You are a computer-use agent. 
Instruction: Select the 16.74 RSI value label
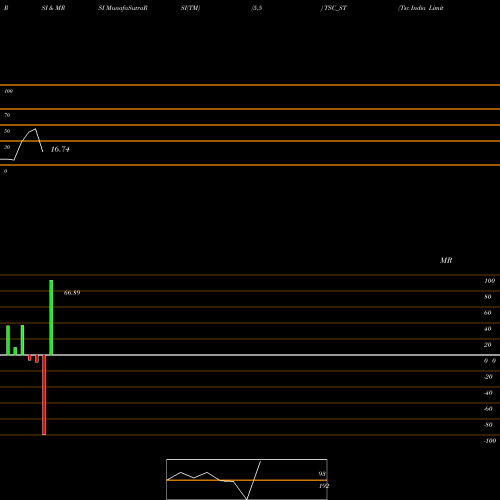point(60,149)
